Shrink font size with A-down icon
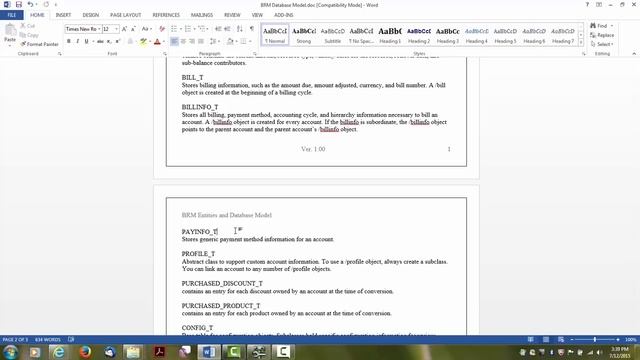640x360 pixels. click(x=133, y=29)
